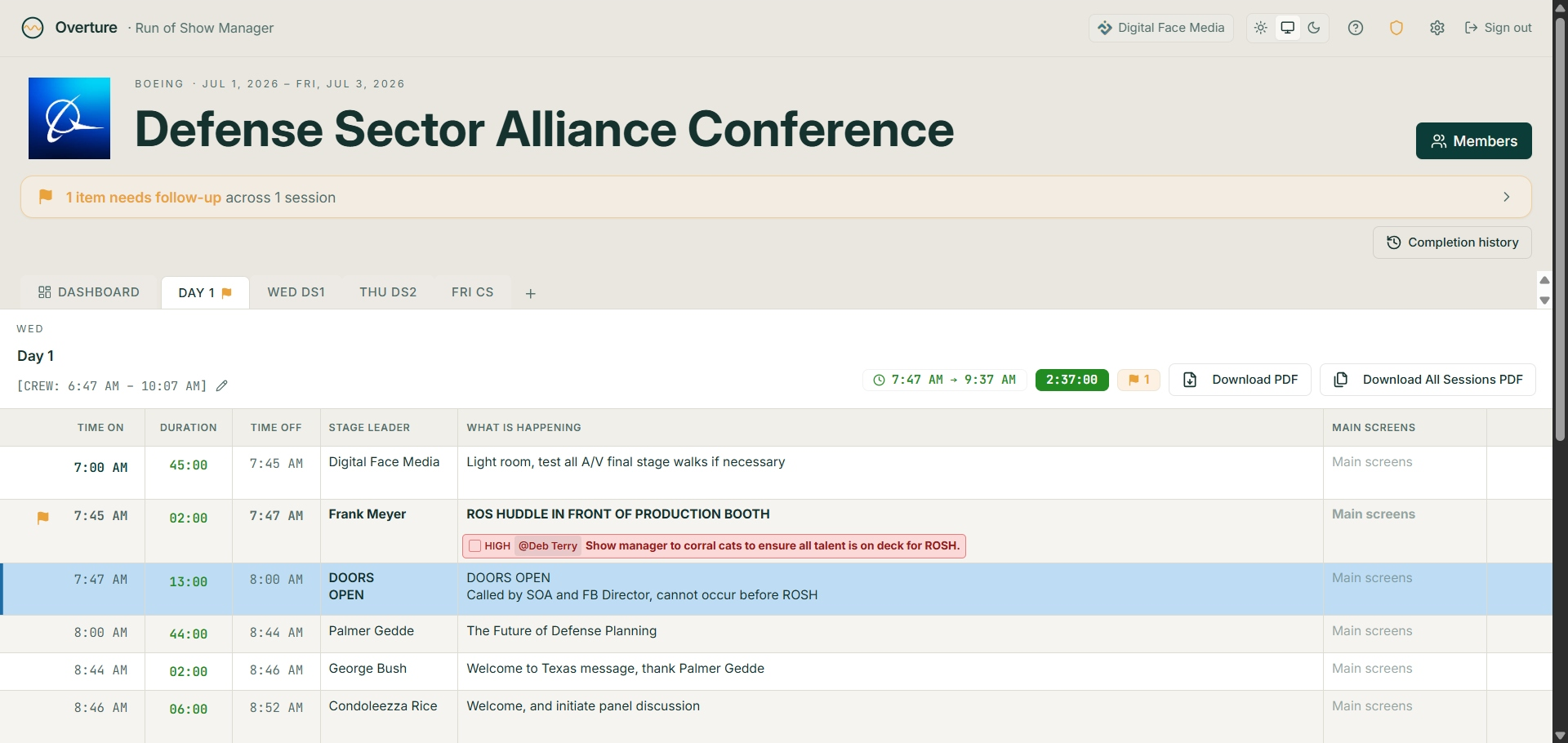
Task: Click the page vertical scrollbar thumb
Action: coord(1560,229)
